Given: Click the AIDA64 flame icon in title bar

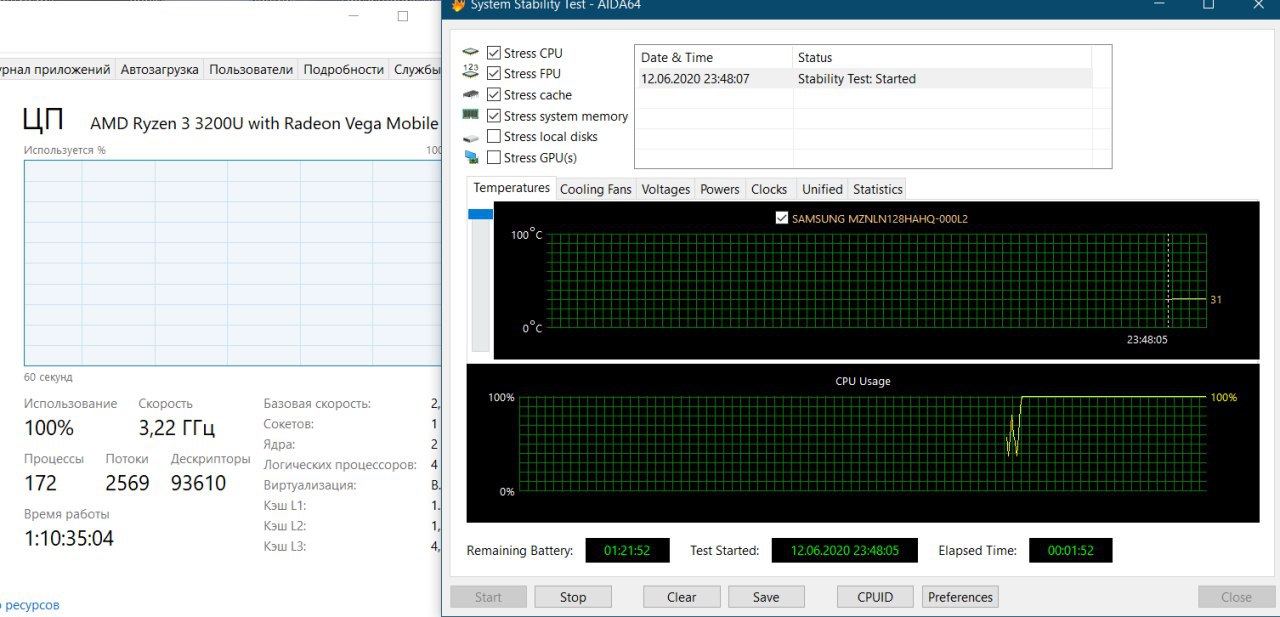Looking at the screenshot, I should click(x=458, y=5).
